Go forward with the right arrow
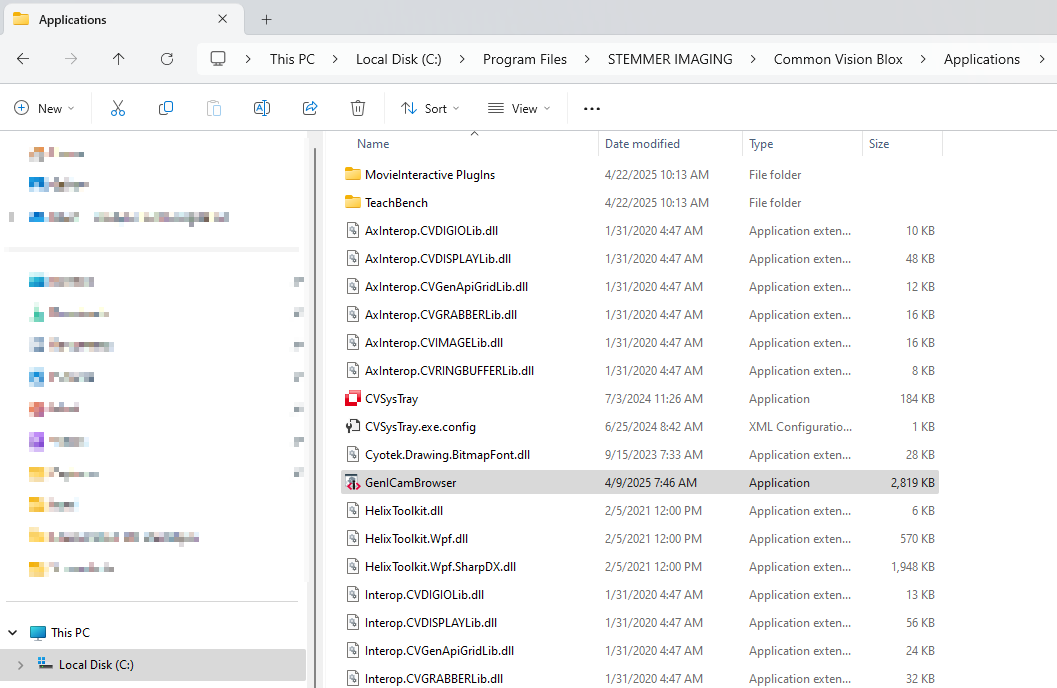 click(71, 59)
